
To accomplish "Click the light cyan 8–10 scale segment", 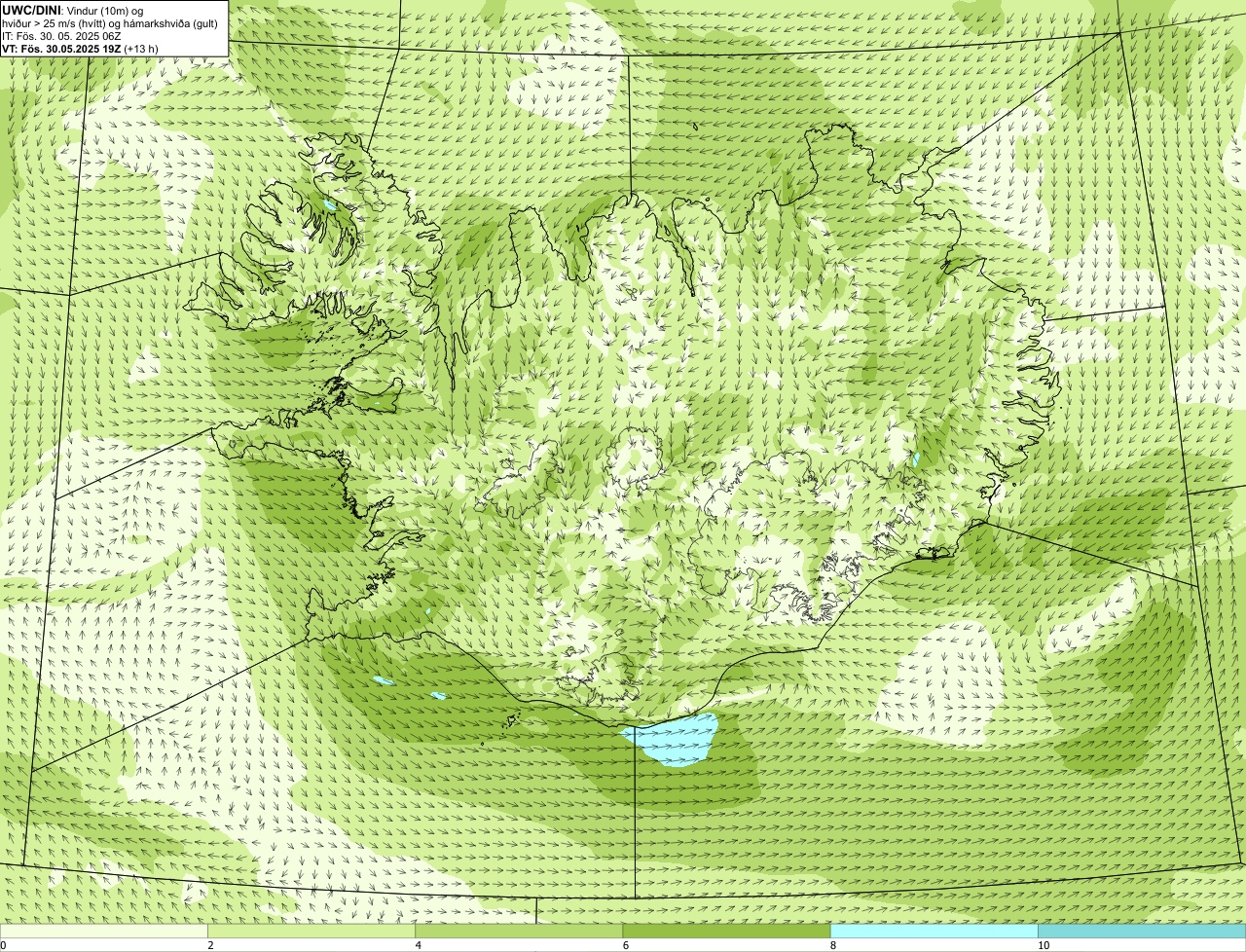I will (934, 932).
